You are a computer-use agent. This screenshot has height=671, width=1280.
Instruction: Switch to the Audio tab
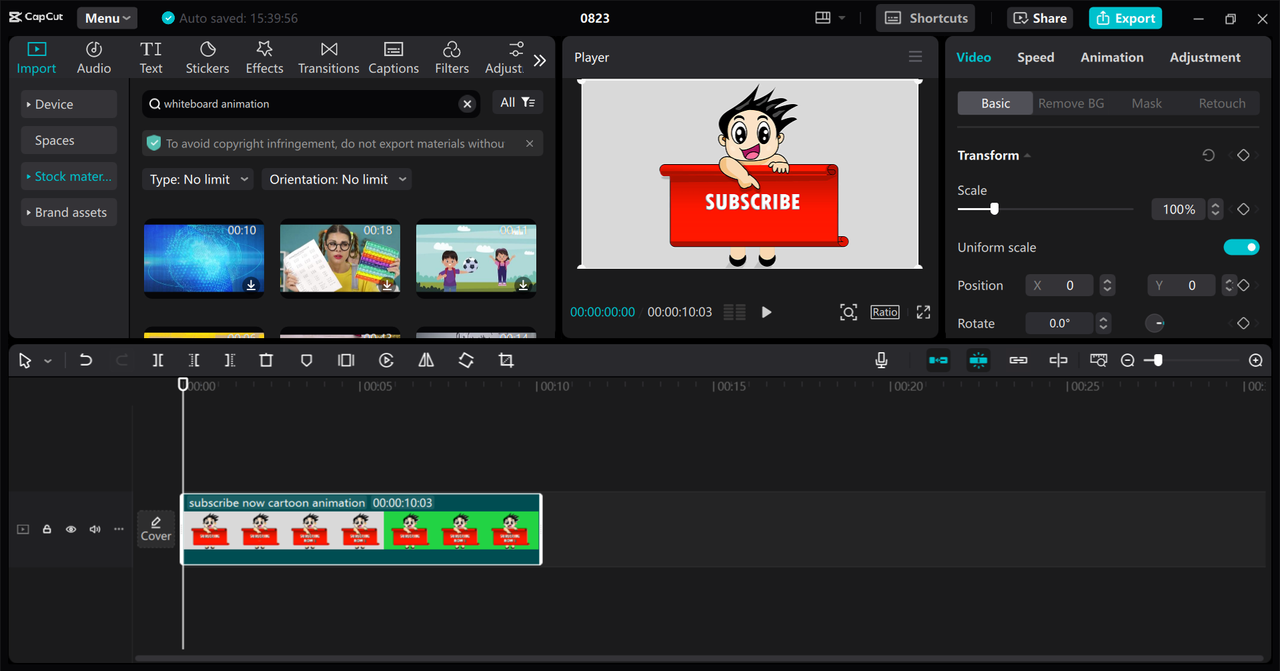94,57
